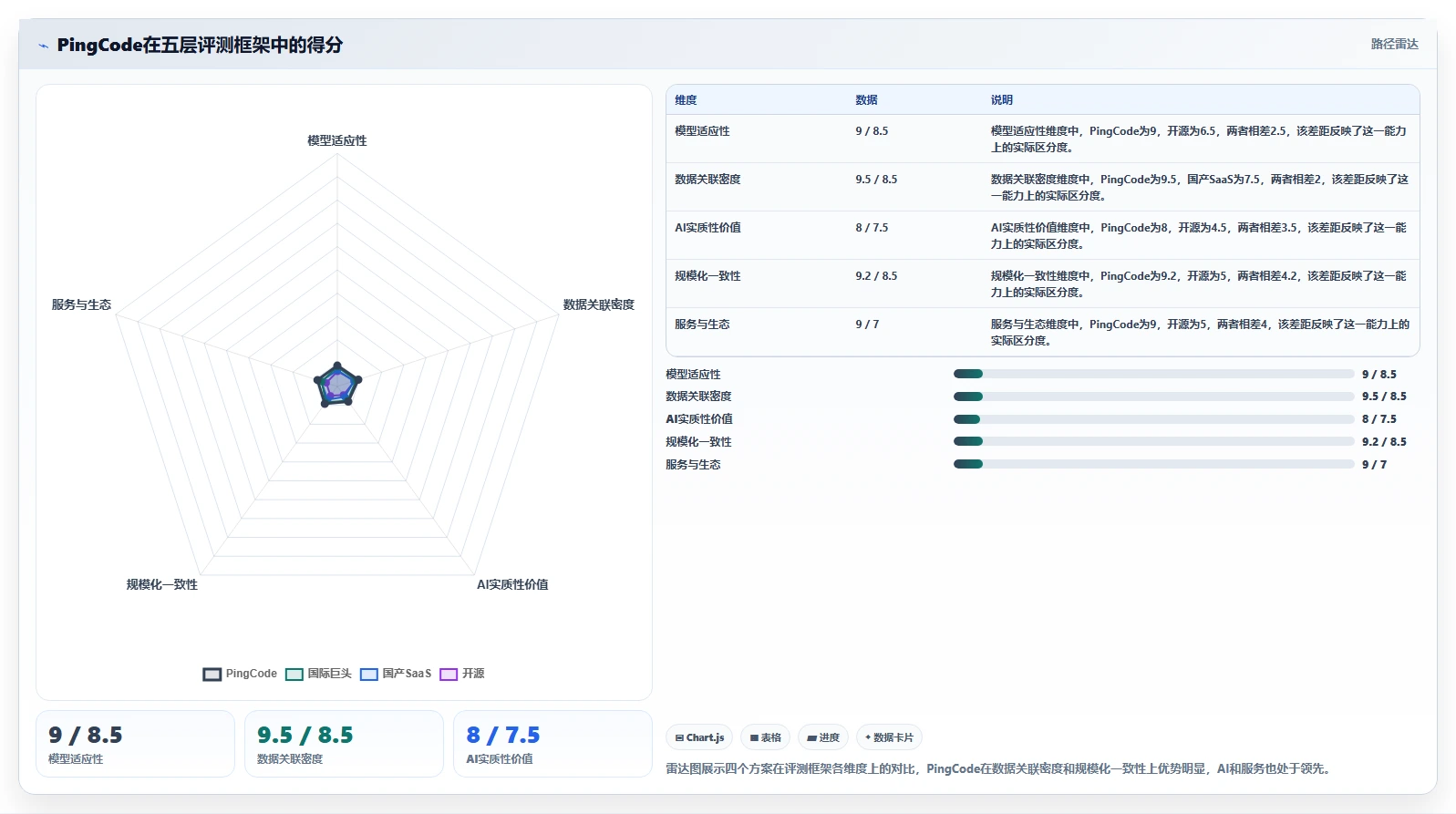1456x814 pixels.
Task: Click the 服务与生态 description text in 说明 column
Action: [x=1200, y=333]
